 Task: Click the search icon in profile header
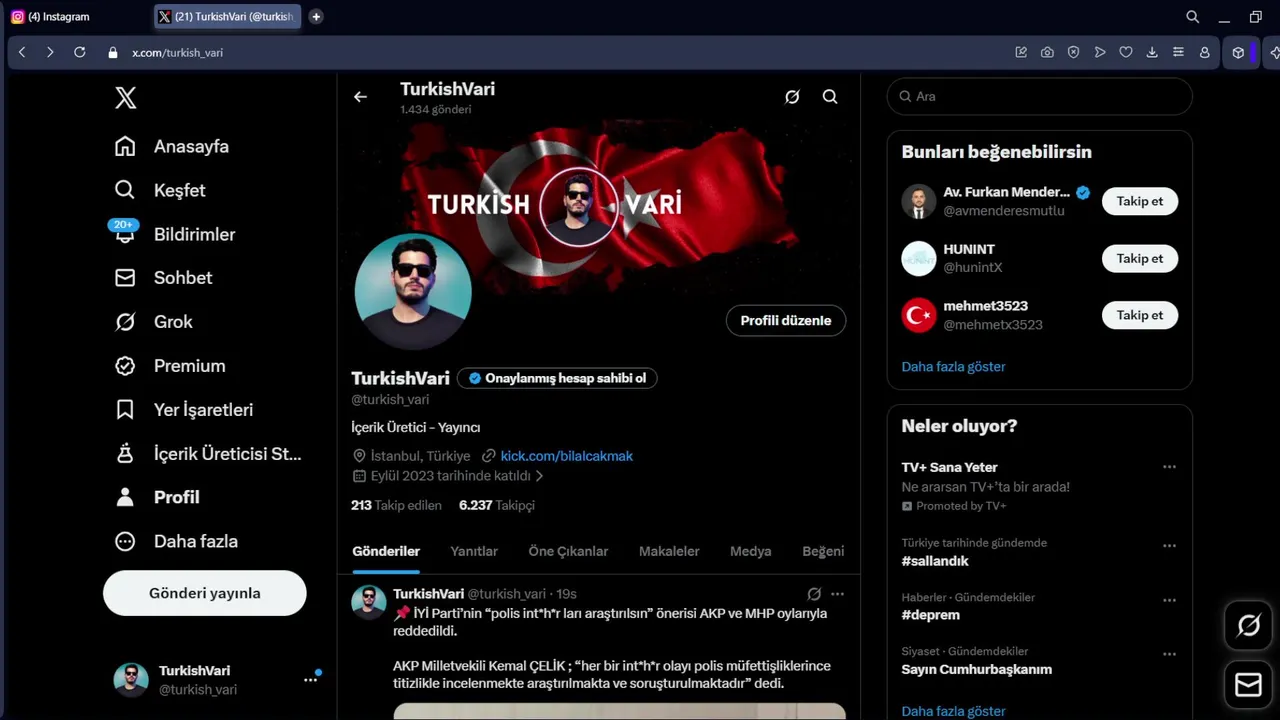point(830,97)
